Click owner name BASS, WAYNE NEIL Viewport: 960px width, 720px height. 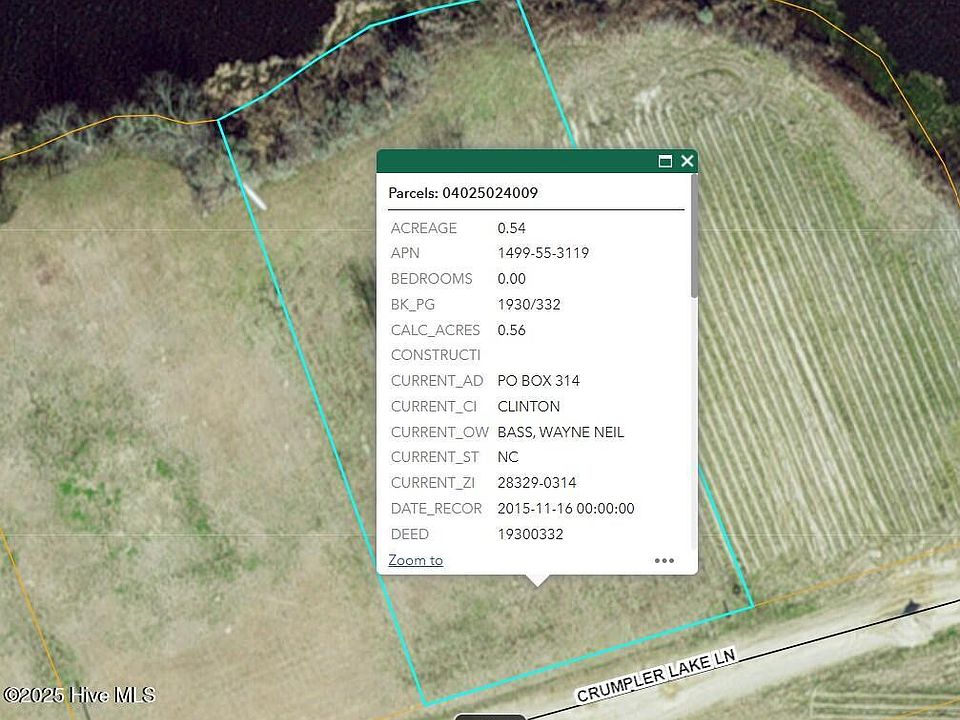560,432
